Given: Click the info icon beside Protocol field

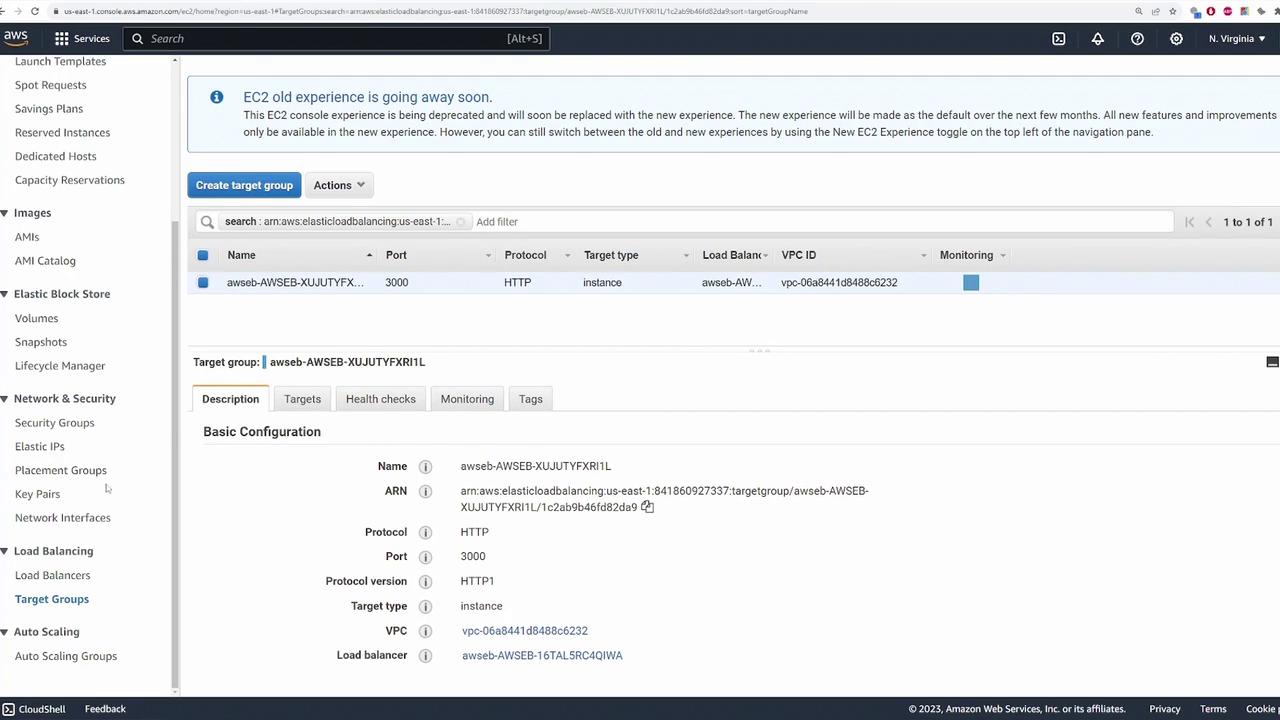Looking at the screenshot, I should 425,532.
